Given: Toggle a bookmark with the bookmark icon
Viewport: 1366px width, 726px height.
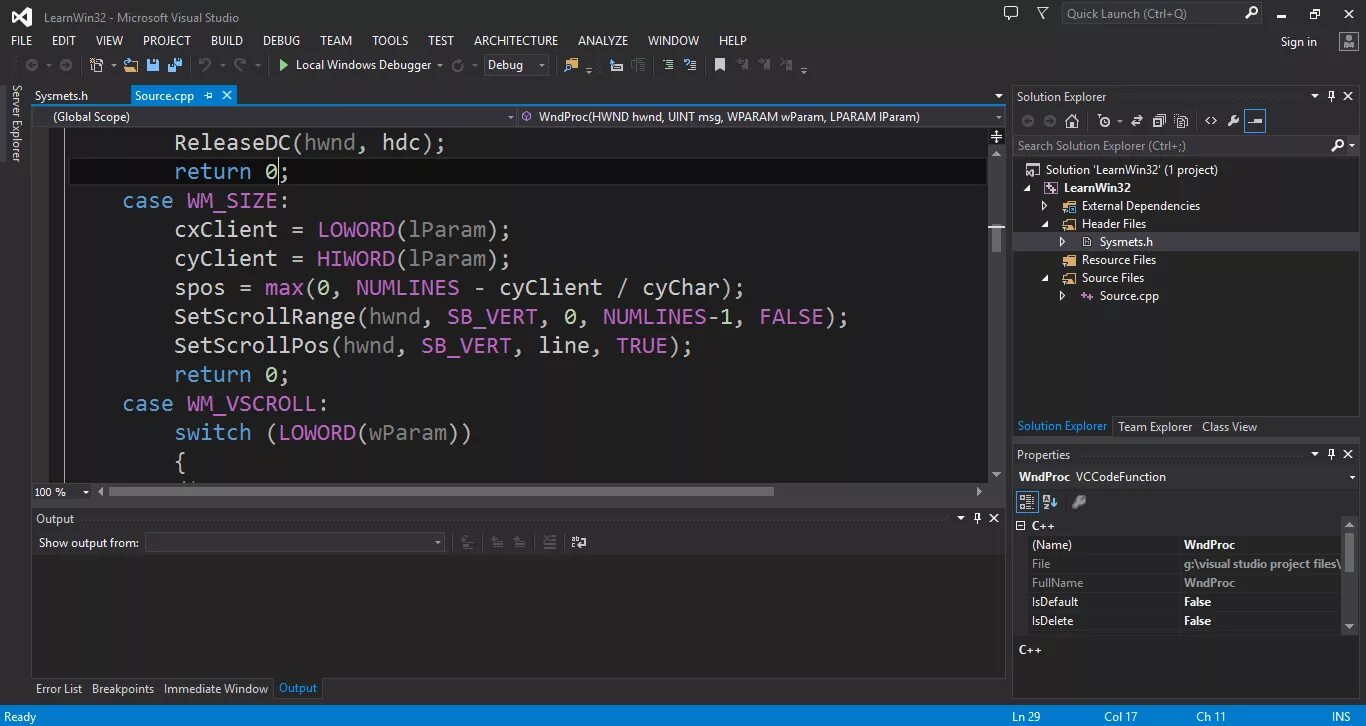Looking at the screenshot, I should click(719, 65).
